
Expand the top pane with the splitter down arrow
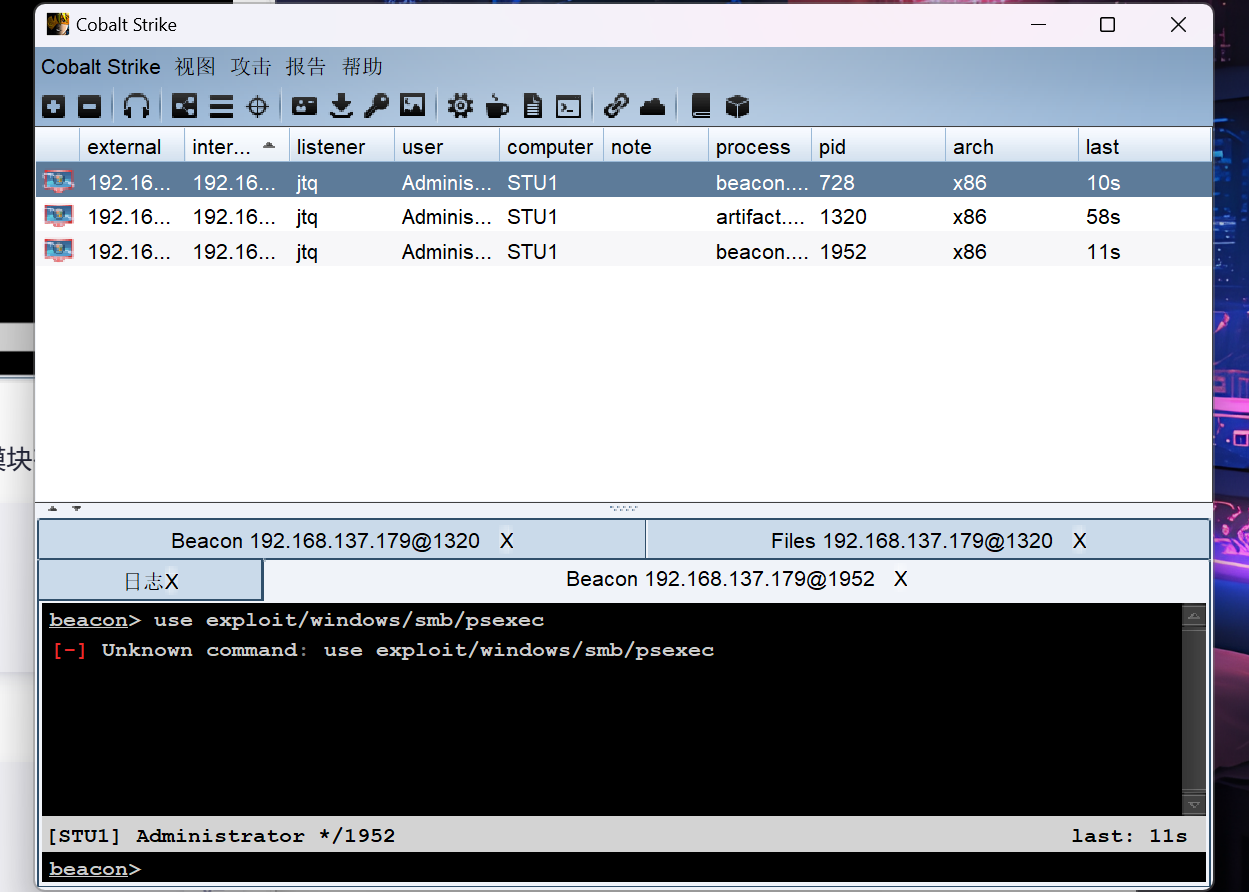pos(76,508)
